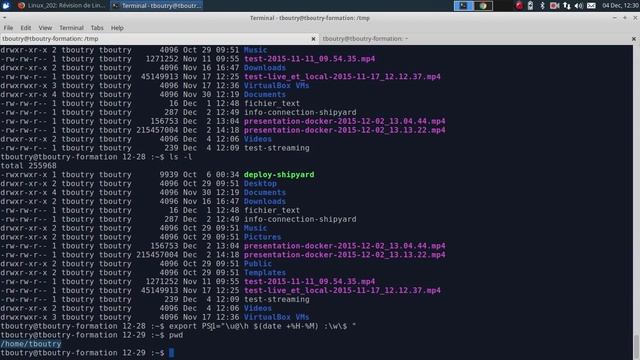Click Music in the lower ls listing
This screenshot has height=360, width=640.
256,228
